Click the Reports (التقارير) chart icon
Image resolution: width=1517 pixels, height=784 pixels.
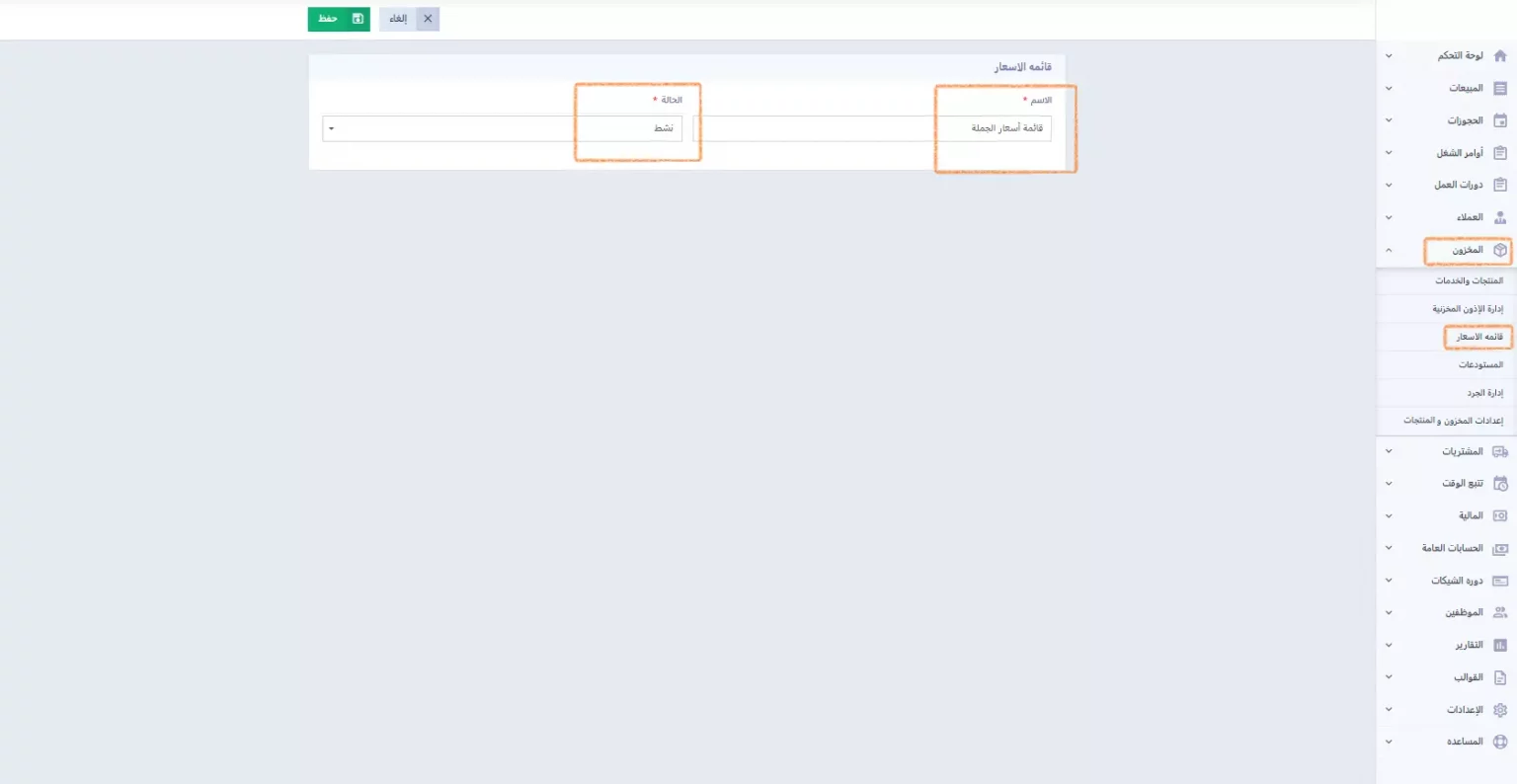[x=1500, y=646]
